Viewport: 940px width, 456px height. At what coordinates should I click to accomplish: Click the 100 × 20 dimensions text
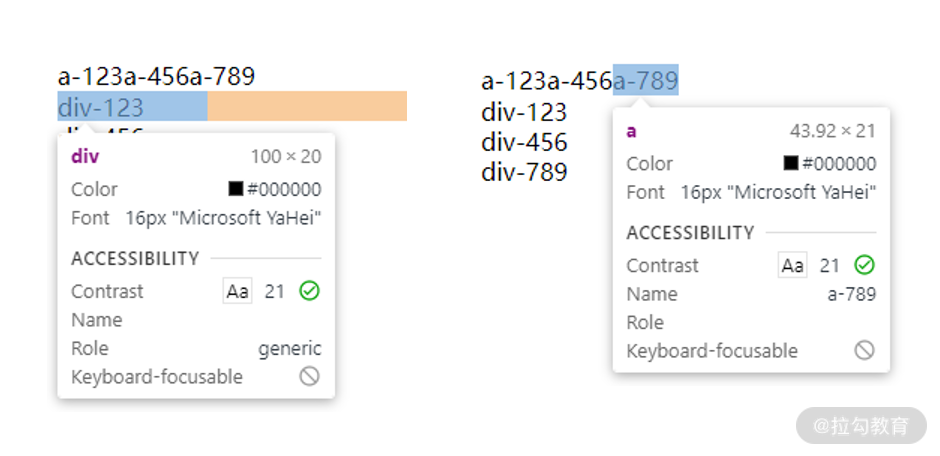286,157
